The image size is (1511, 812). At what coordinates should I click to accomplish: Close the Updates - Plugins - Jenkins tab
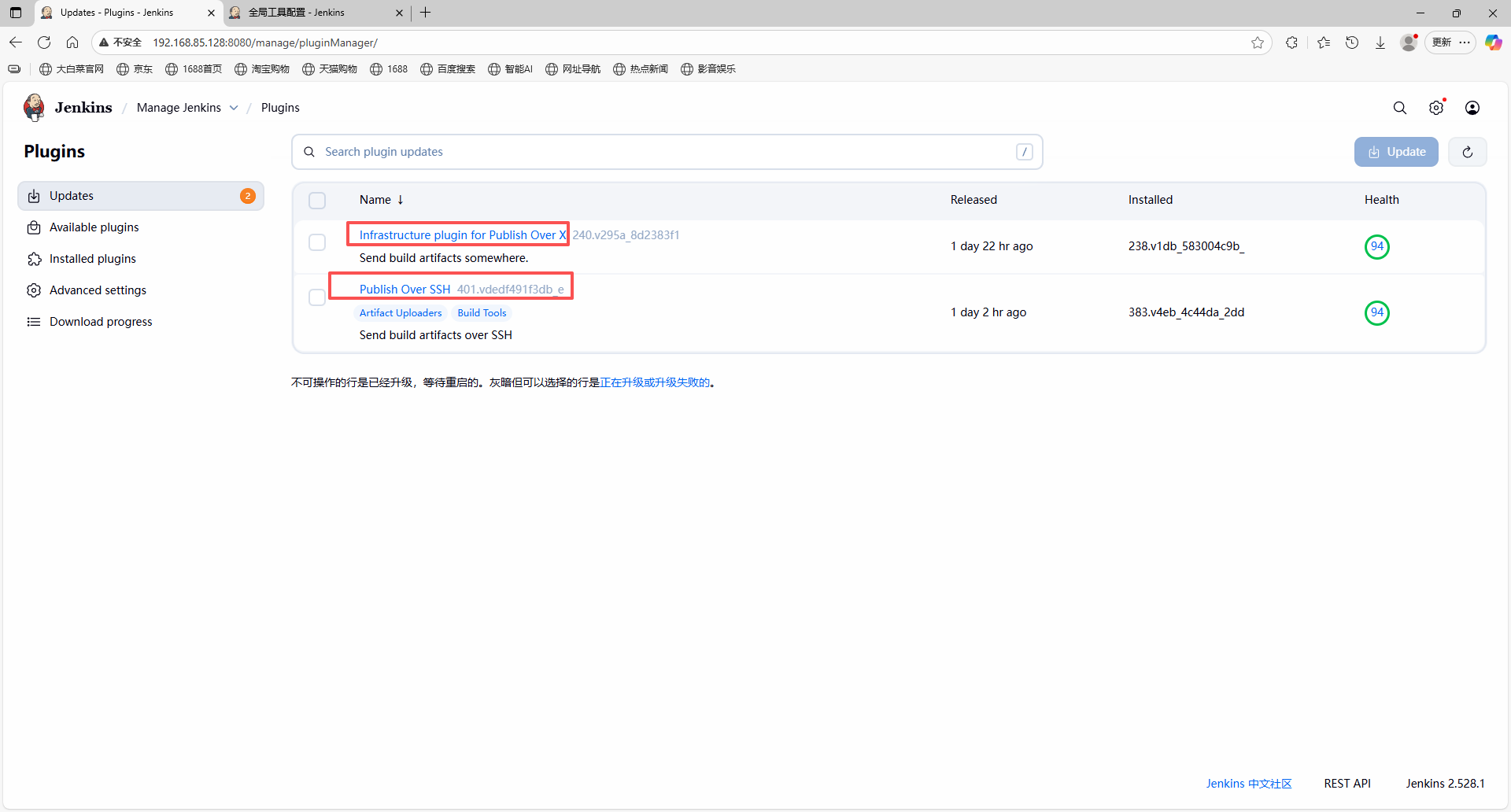pyautogui.click(x=211, y=13)
